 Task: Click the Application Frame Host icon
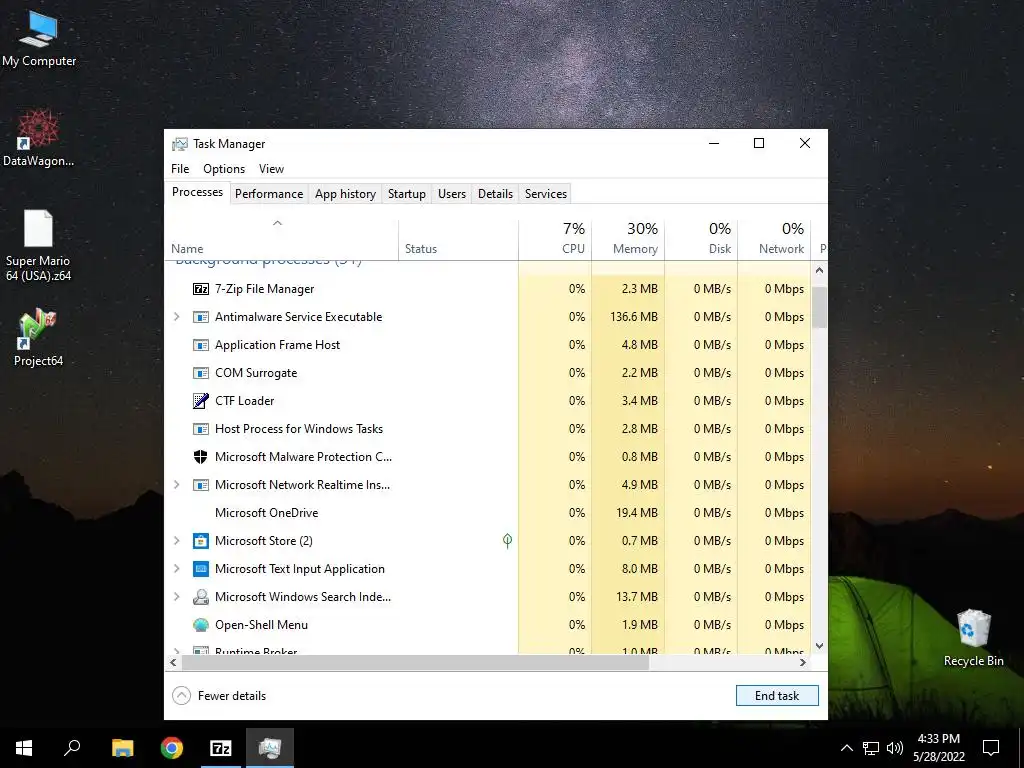click(200, 345)
